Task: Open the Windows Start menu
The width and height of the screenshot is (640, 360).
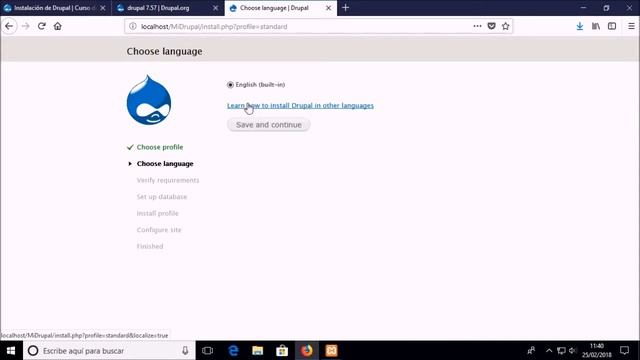Action: click(11, 351)
